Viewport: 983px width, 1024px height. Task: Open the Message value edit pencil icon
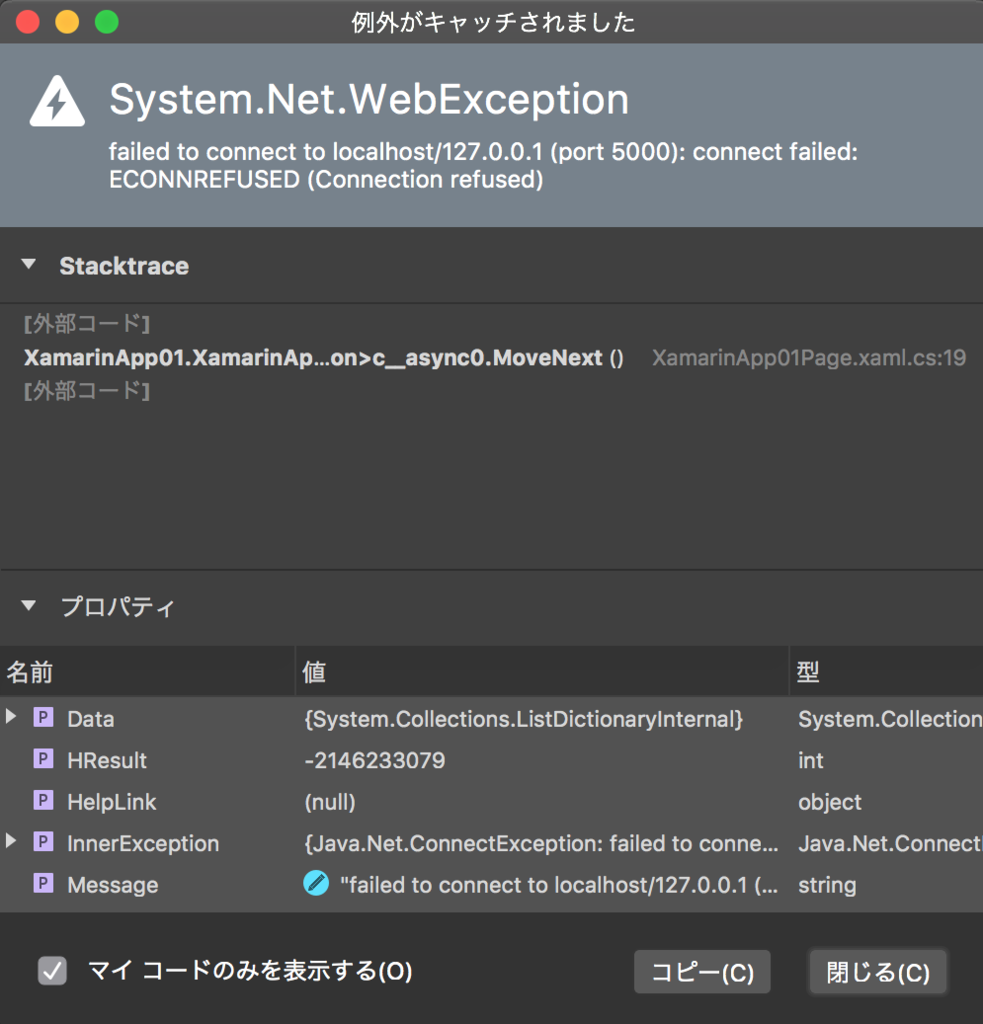[x=316, y=884]
